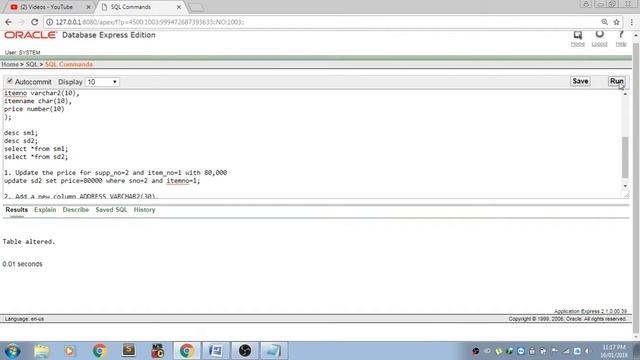This screenshot has width=640, height=360.
Task: View site information icon in address bar
Action: coord(49,22)
